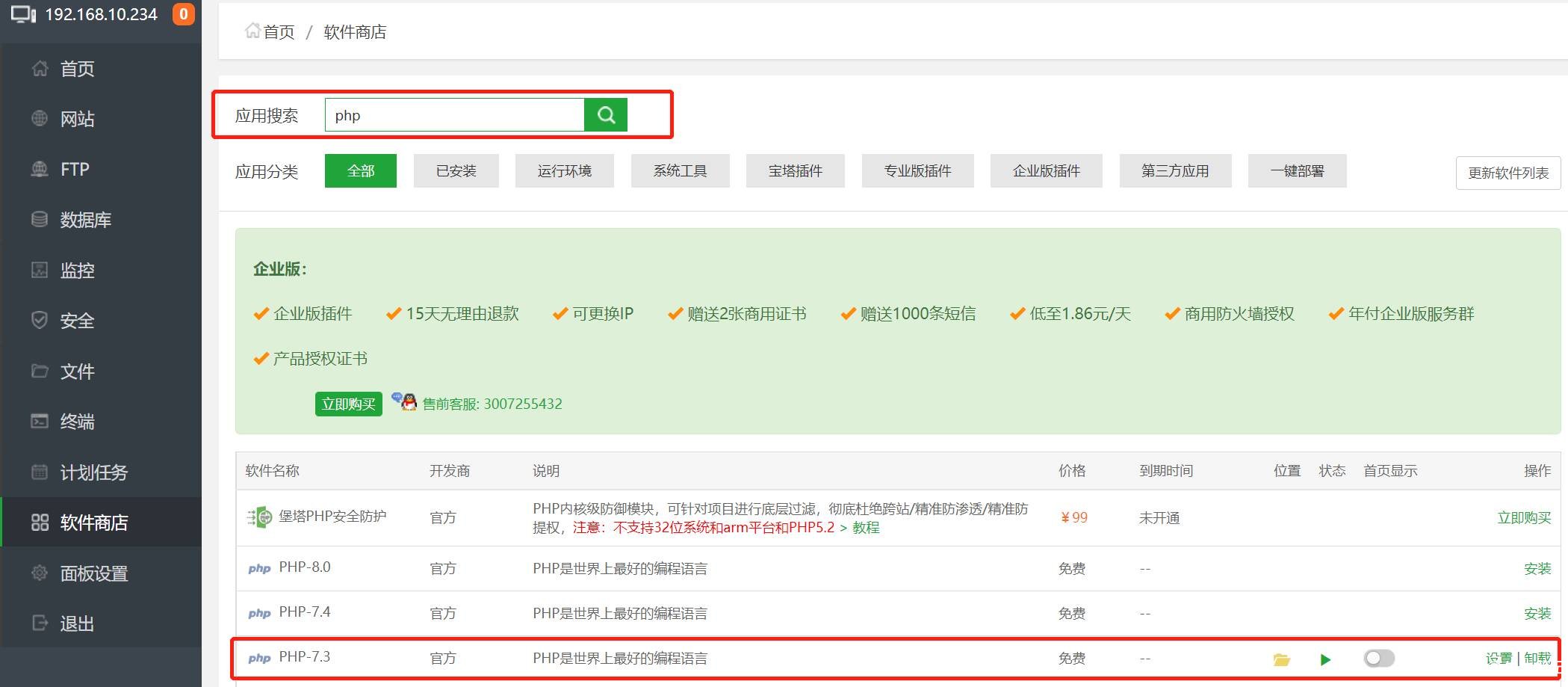Screen dimensions: 1568x687
Task: Open 软件商店 in the left sidebar
Action: [x=101, y=523]
